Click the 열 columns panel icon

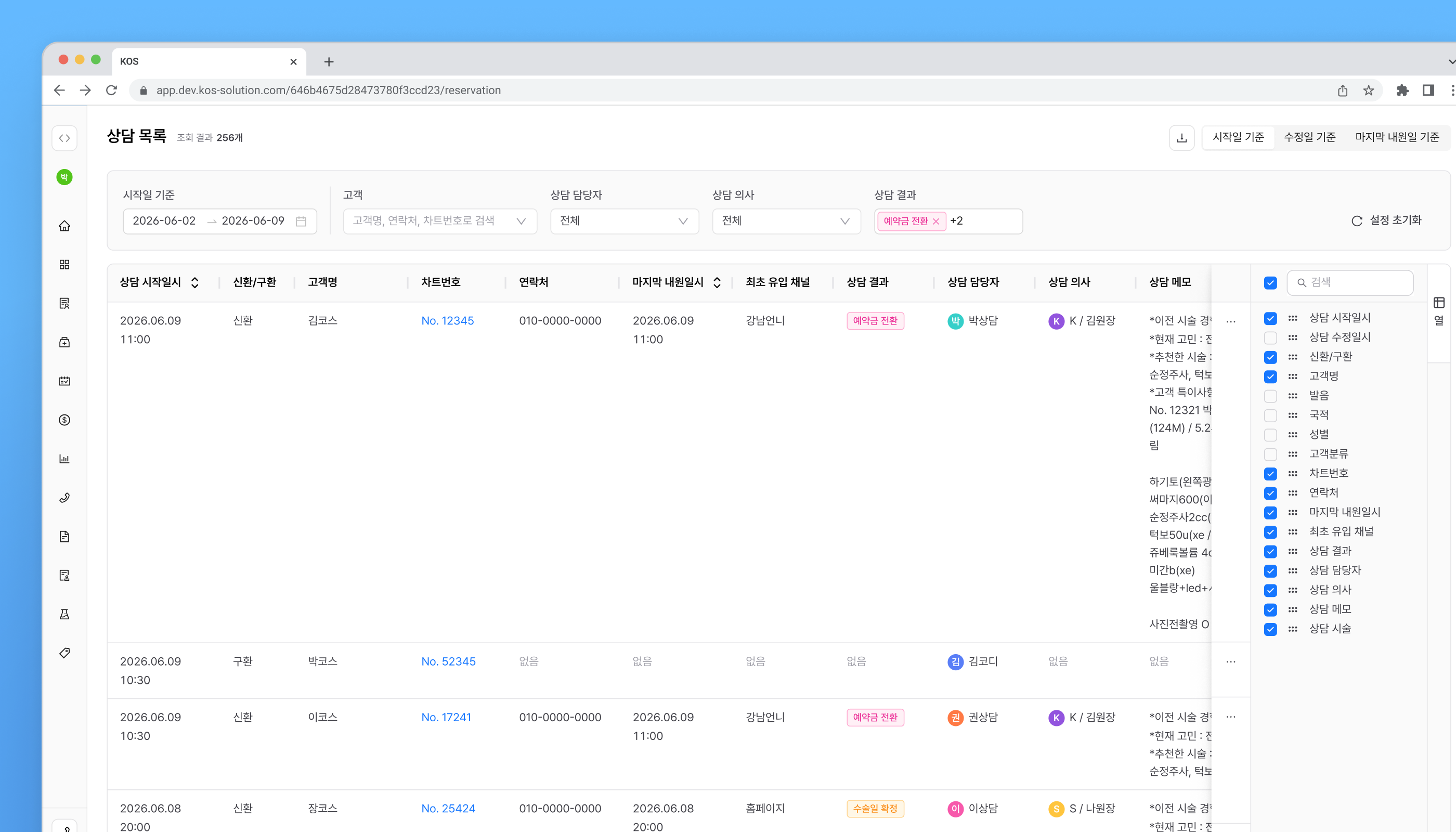pyautogui.click(x=1439, y=311)
